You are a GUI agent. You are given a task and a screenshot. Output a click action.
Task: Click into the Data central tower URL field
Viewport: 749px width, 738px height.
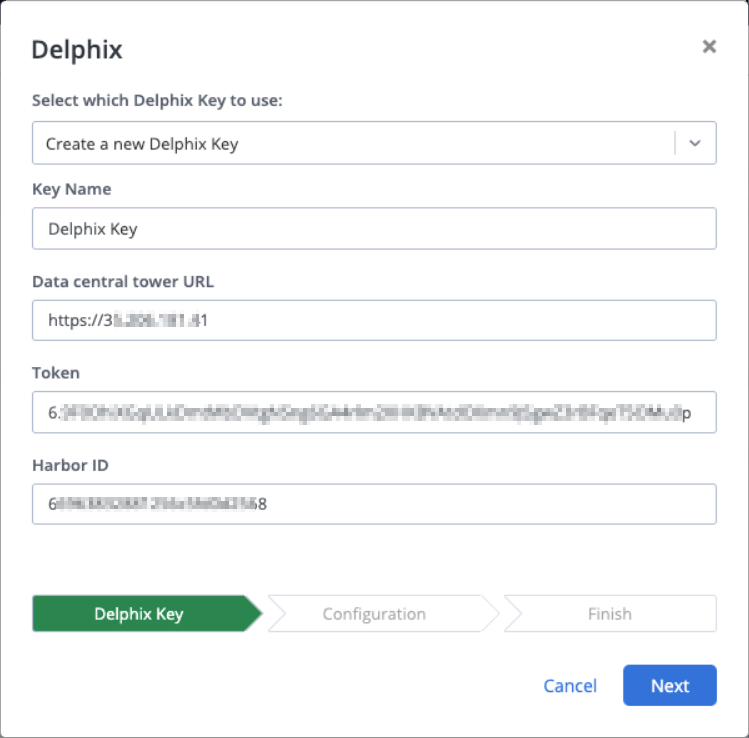tap(374, 320)
